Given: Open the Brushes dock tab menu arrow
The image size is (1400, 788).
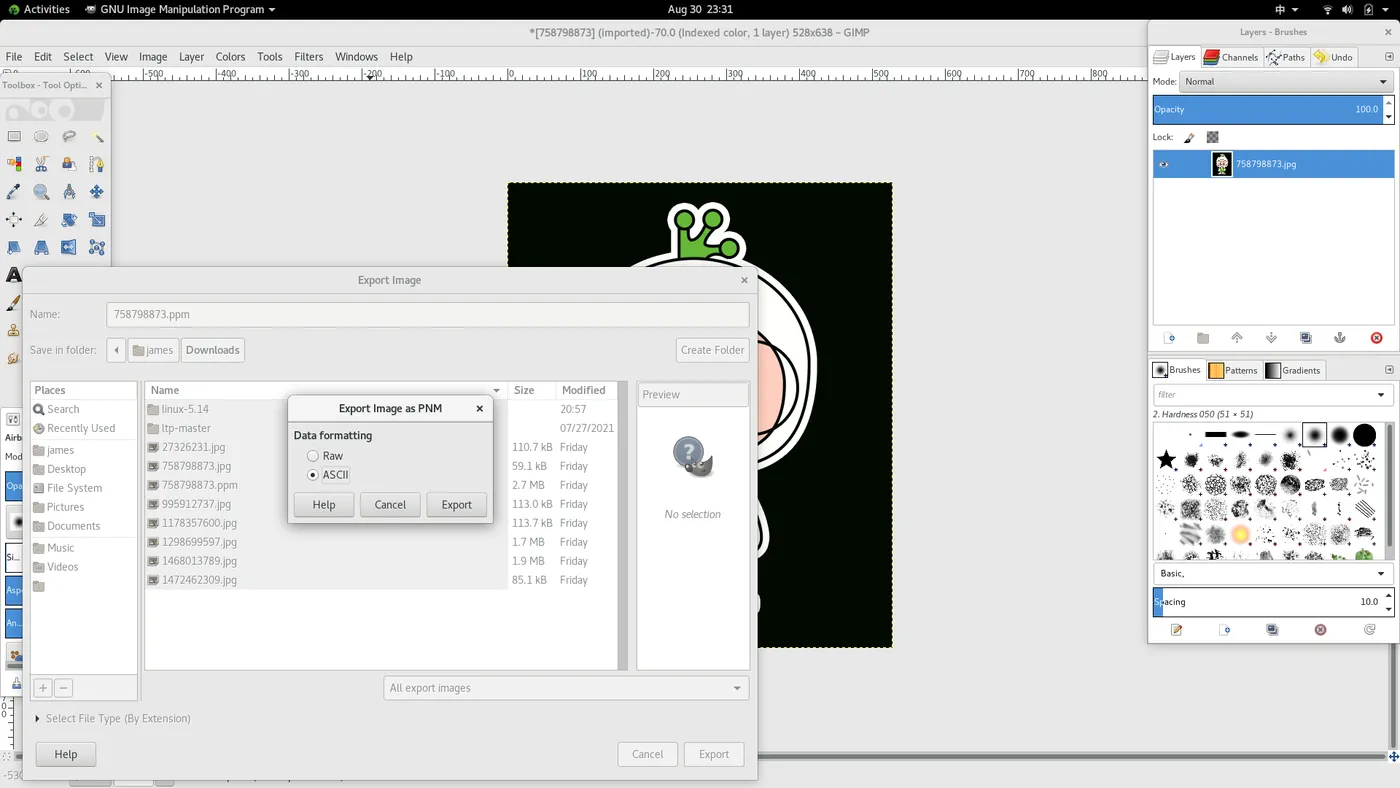Looking at the screenshot, I should 1389,370.
